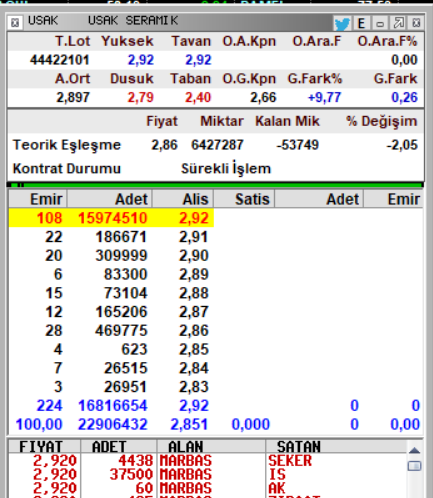Click % Değişim value -2,05
The height and width of the screenshot is (498, 433).
402,145
